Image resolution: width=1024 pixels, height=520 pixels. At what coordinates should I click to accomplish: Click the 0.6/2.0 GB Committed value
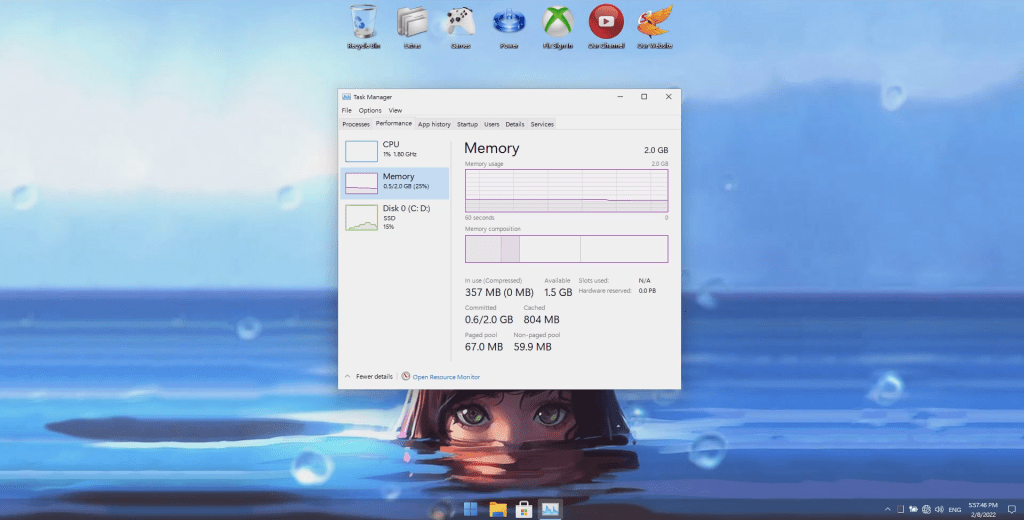point(489,320)
